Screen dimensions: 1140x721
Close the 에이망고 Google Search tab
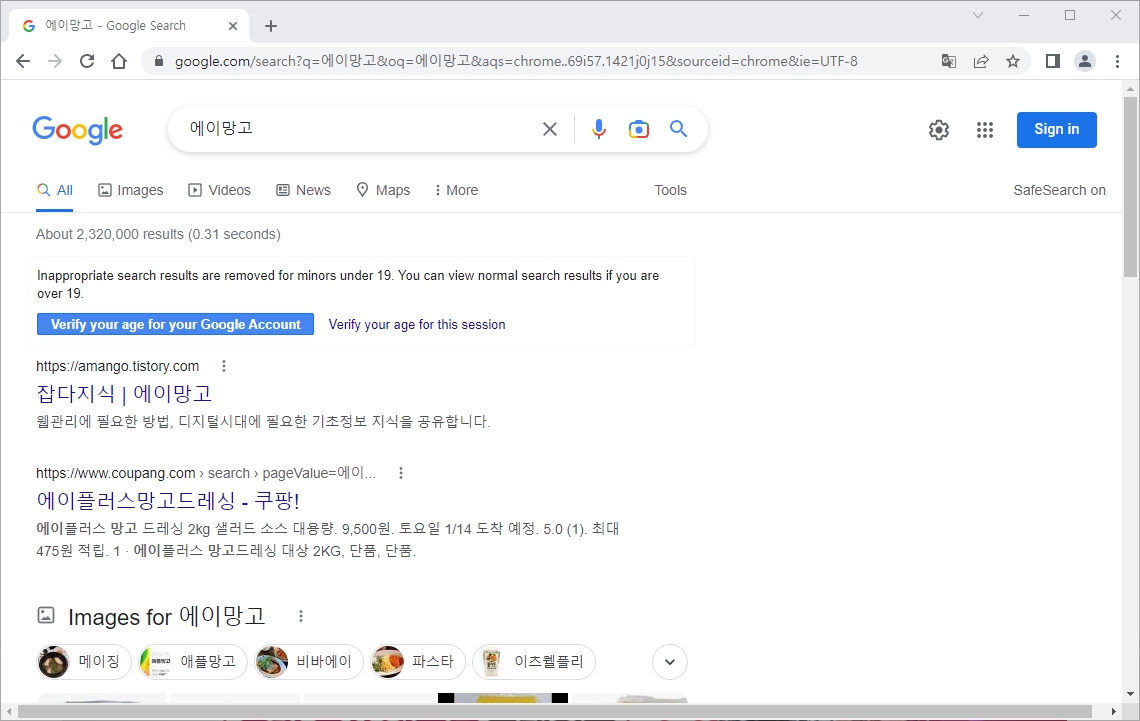pyautogui.click(x=233, y=26)
